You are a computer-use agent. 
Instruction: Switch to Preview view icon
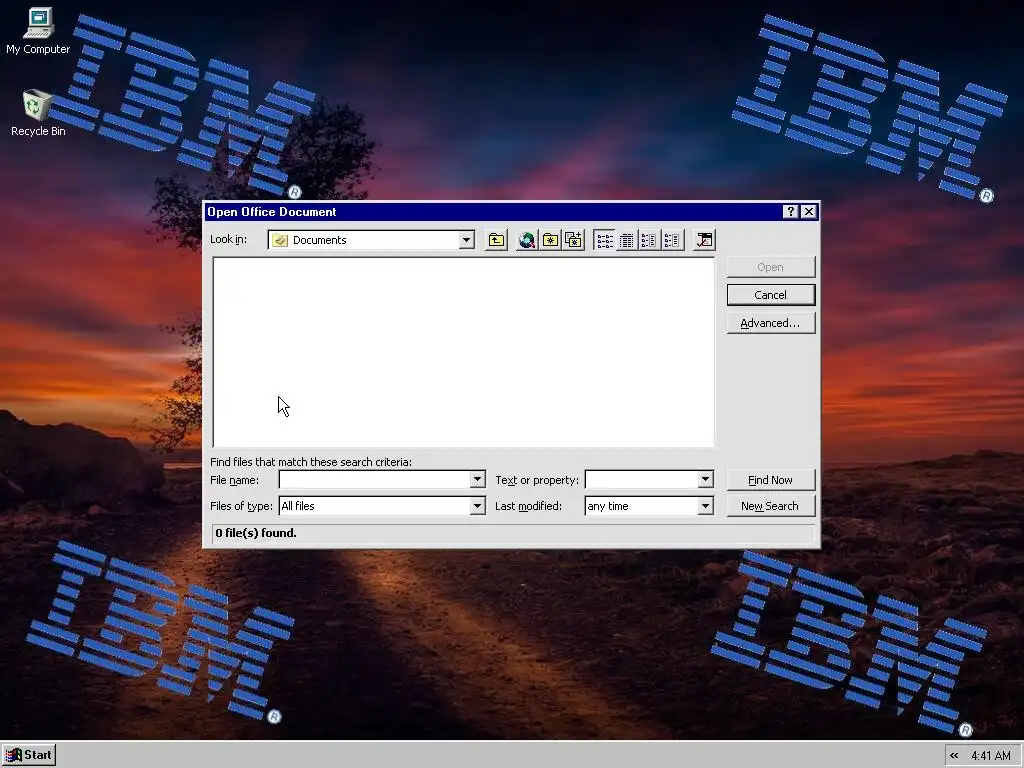[671, 240]
